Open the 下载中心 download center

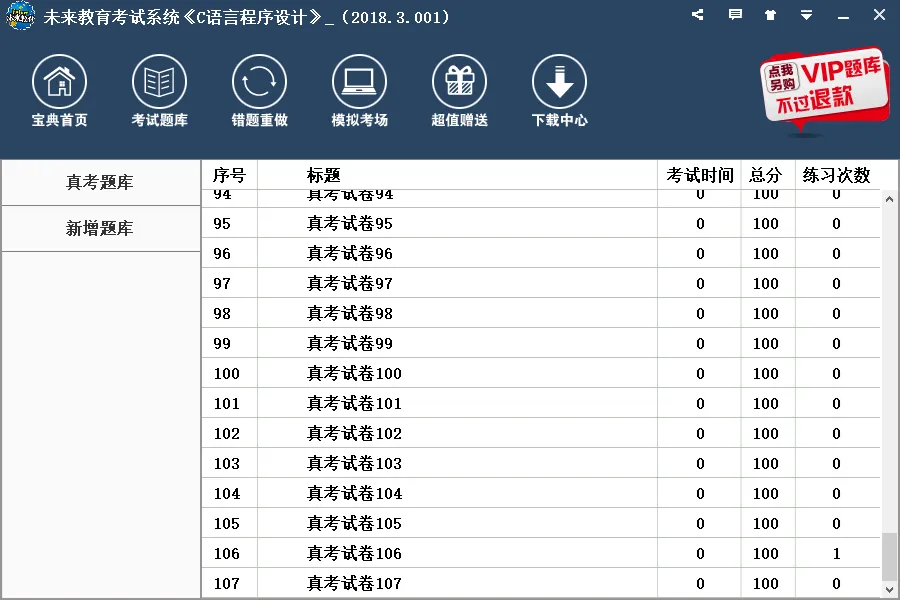558,90
